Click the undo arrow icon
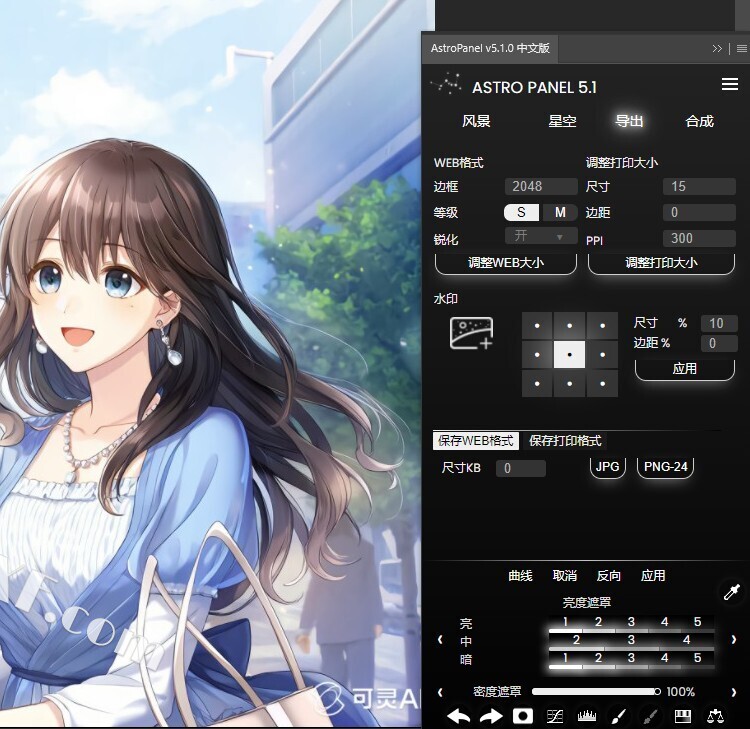The width and height of the screenshot is (750, 729). point(458,716)
